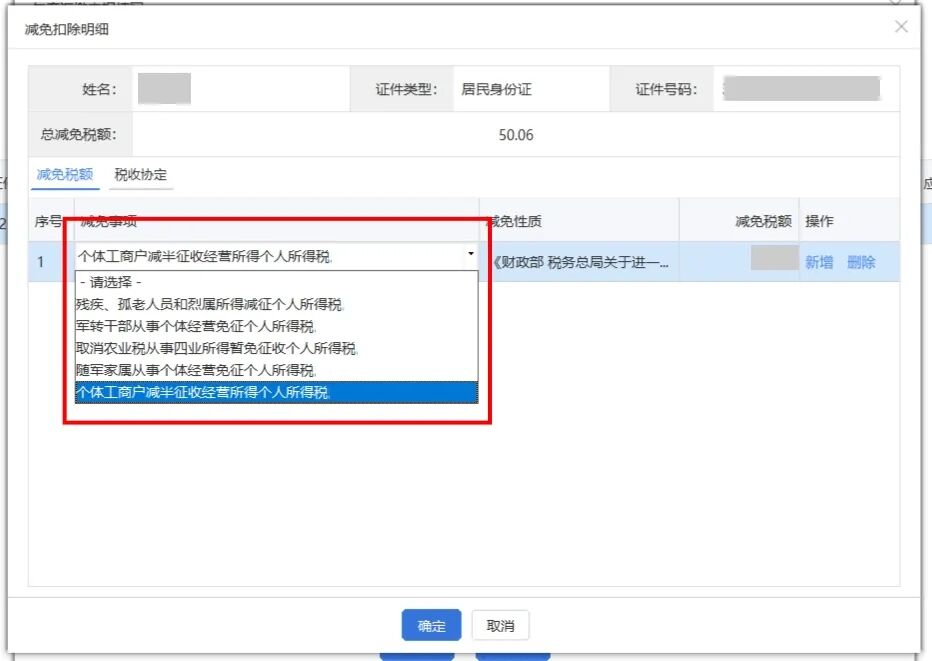Click the 姓名 value field
This screenshot has width=932, height=661.
pyautogui.click(x=164, y=89)
